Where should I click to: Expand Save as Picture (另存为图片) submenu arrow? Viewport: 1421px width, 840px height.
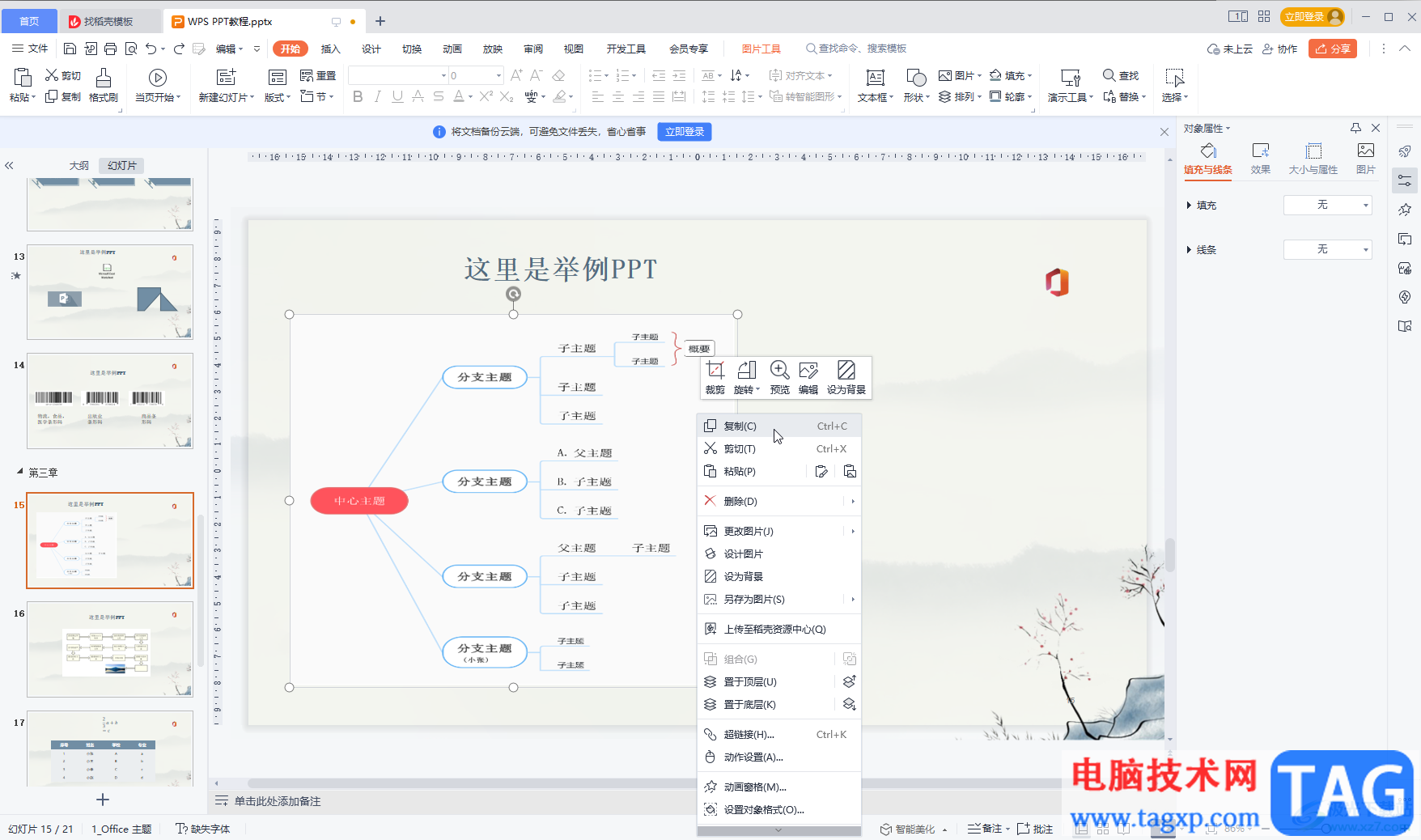coord(853,600)
